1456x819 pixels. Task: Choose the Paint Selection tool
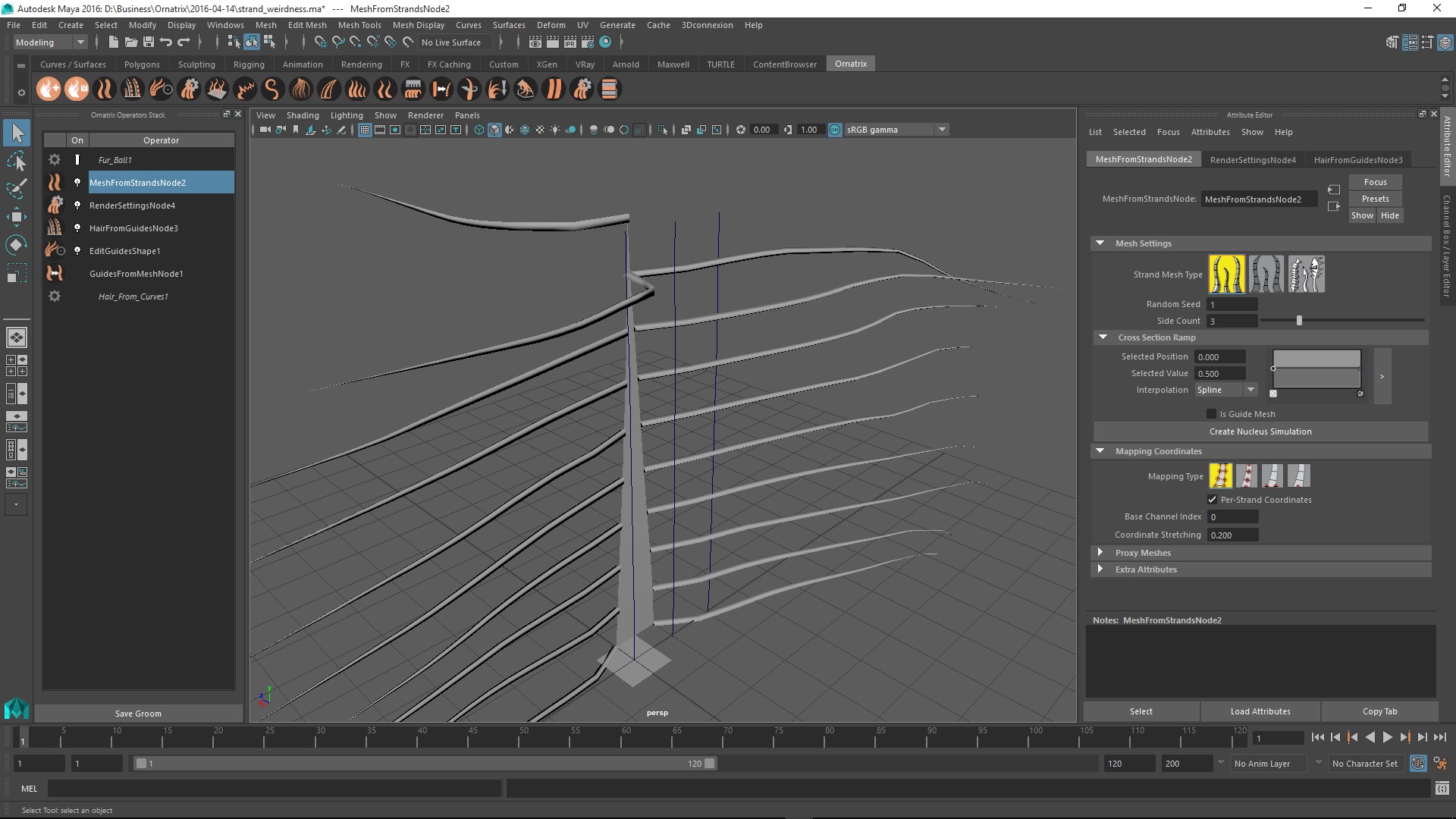pos(17,189)
